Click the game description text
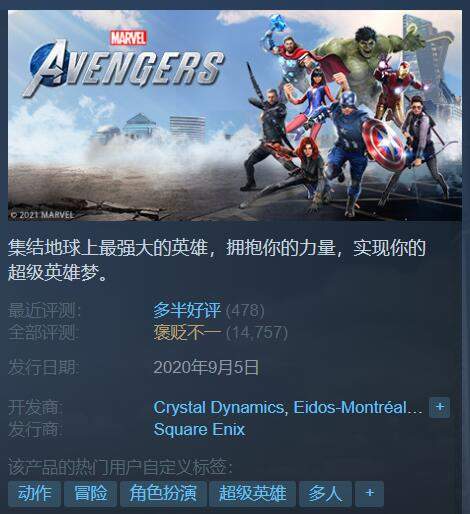Screen dimensions: 470x514 (x=217, y=260)
